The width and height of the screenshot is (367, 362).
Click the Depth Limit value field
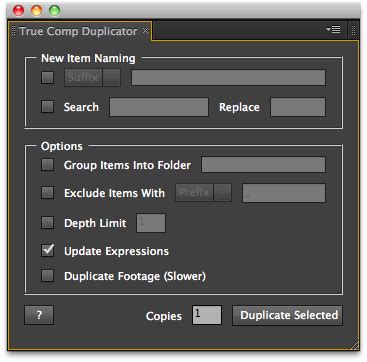coord(151,223)
